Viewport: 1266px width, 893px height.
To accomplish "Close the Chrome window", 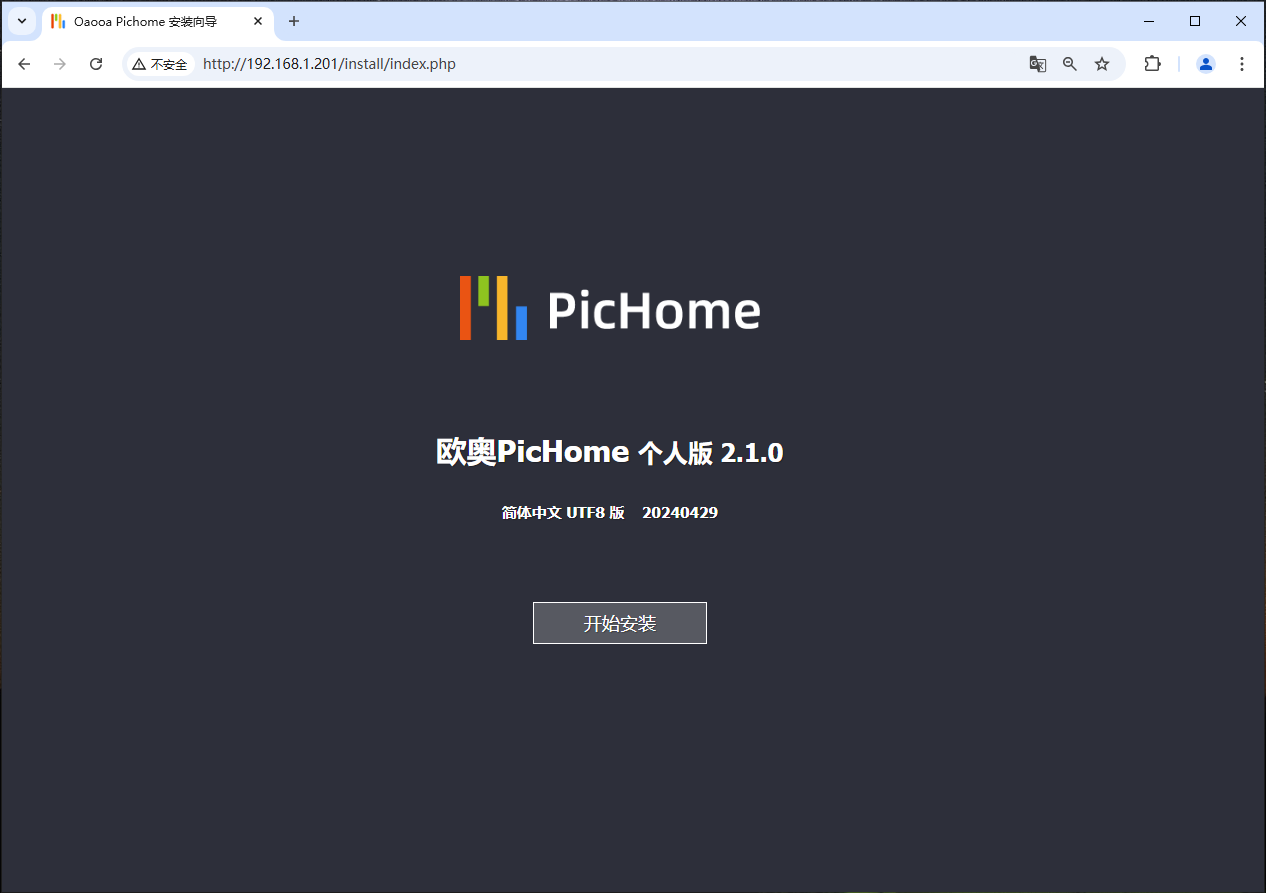I will click(x=1241, y=21).
